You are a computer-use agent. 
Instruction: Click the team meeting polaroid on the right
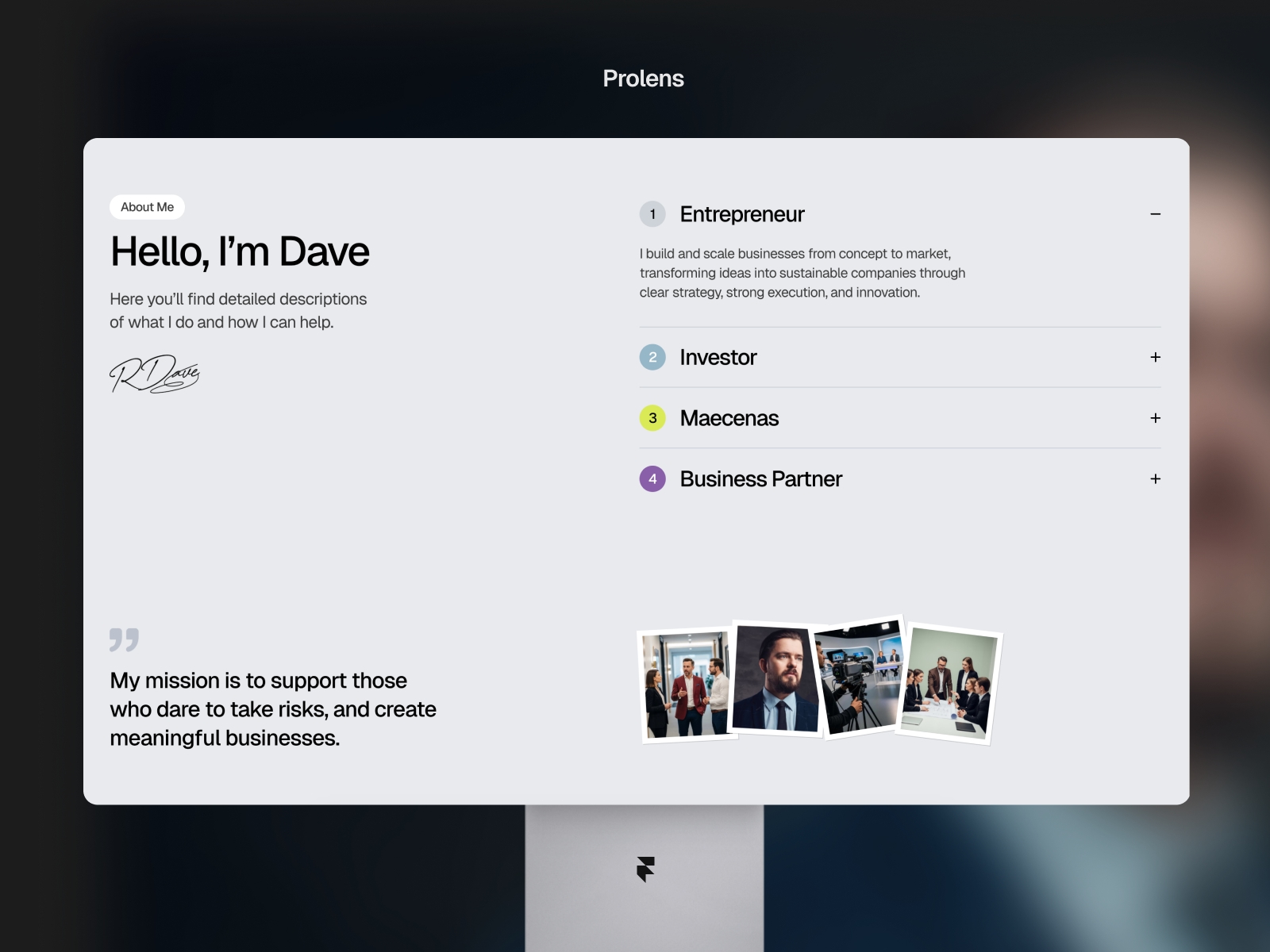(x=949, y=684)
